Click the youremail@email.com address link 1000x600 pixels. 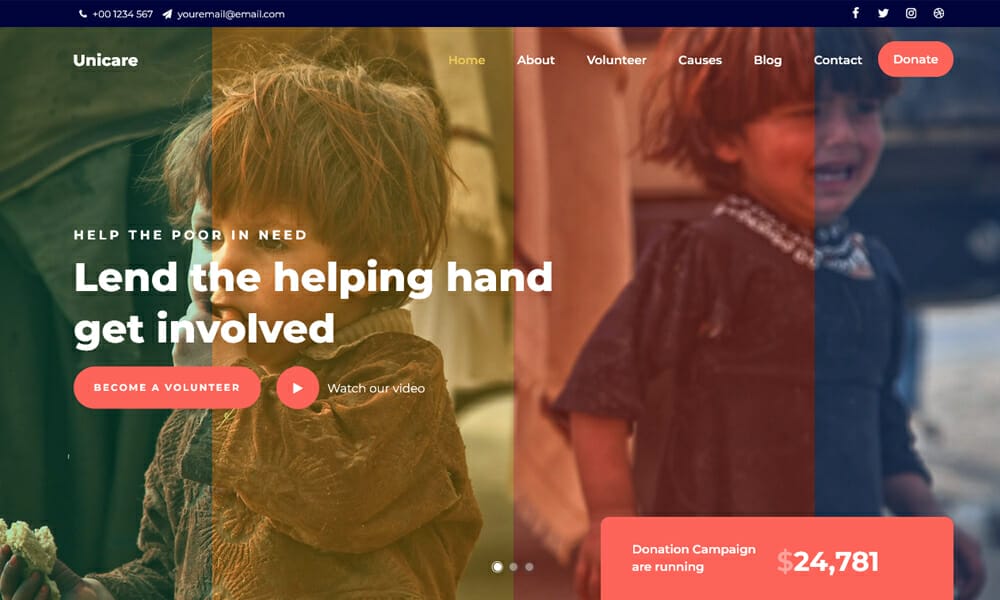[231, 14]
